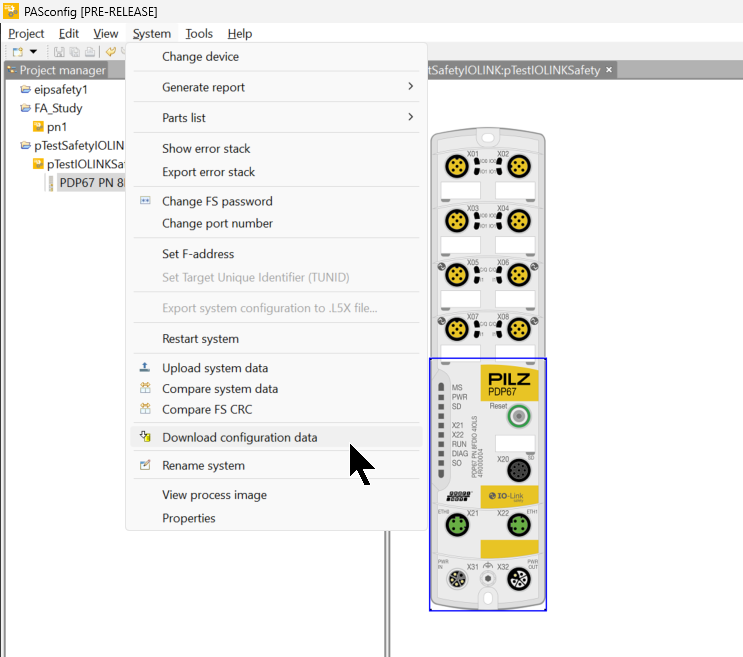This screenshot has width=743, height=657.
Task: Click the pn1 project icon
Action: click(38, 126)
